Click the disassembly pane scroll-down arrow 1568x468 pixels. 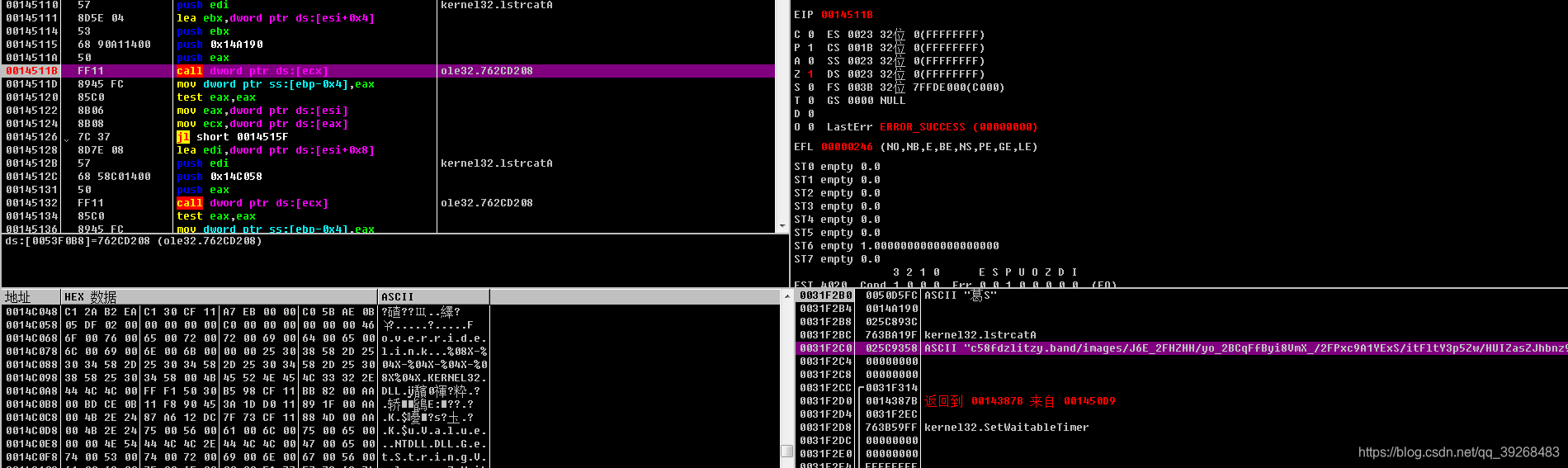click(782, 225)
